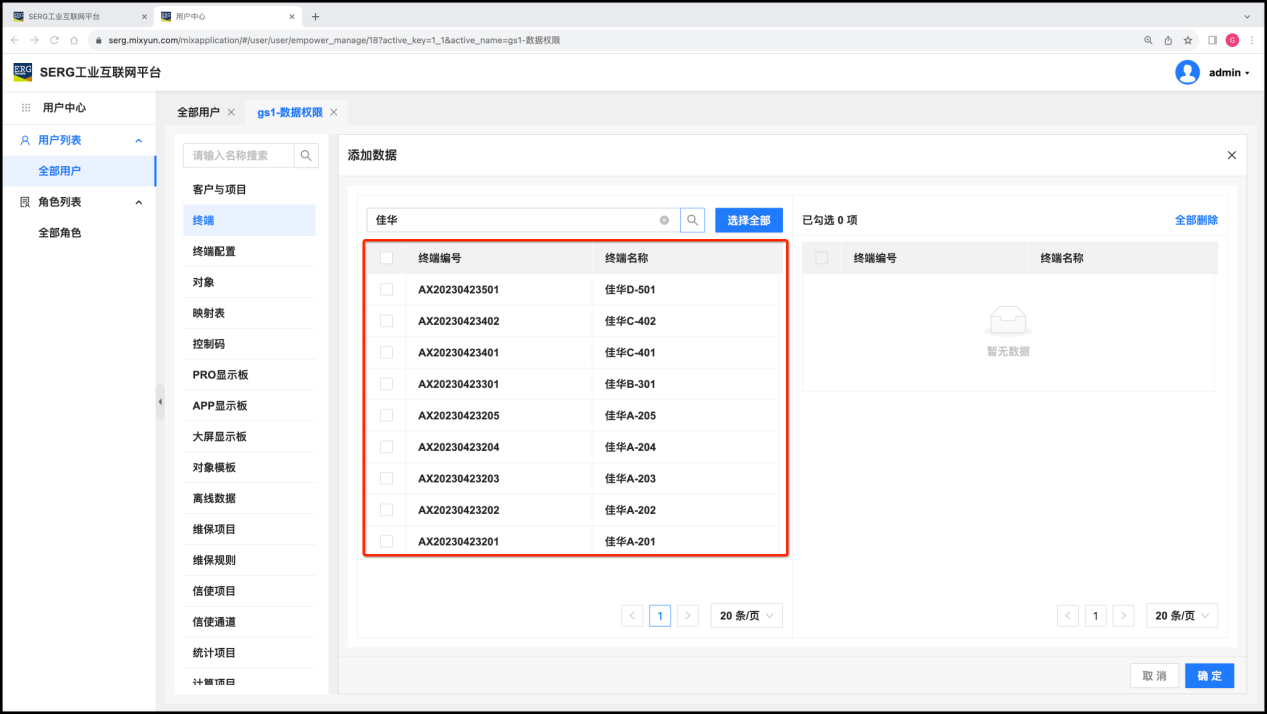Switch to the 全部用户 tab
This screenshot has height=714, width=1267.
(x=198, y=112)
